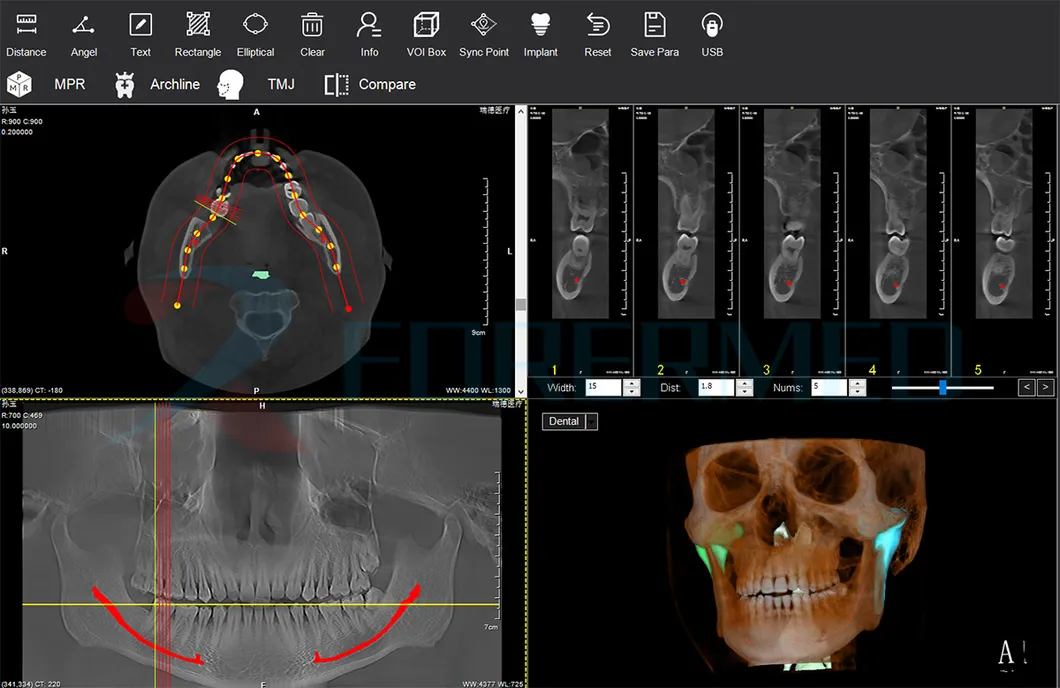Reset the current view
1060x688 pixels.
coord(597,30)
